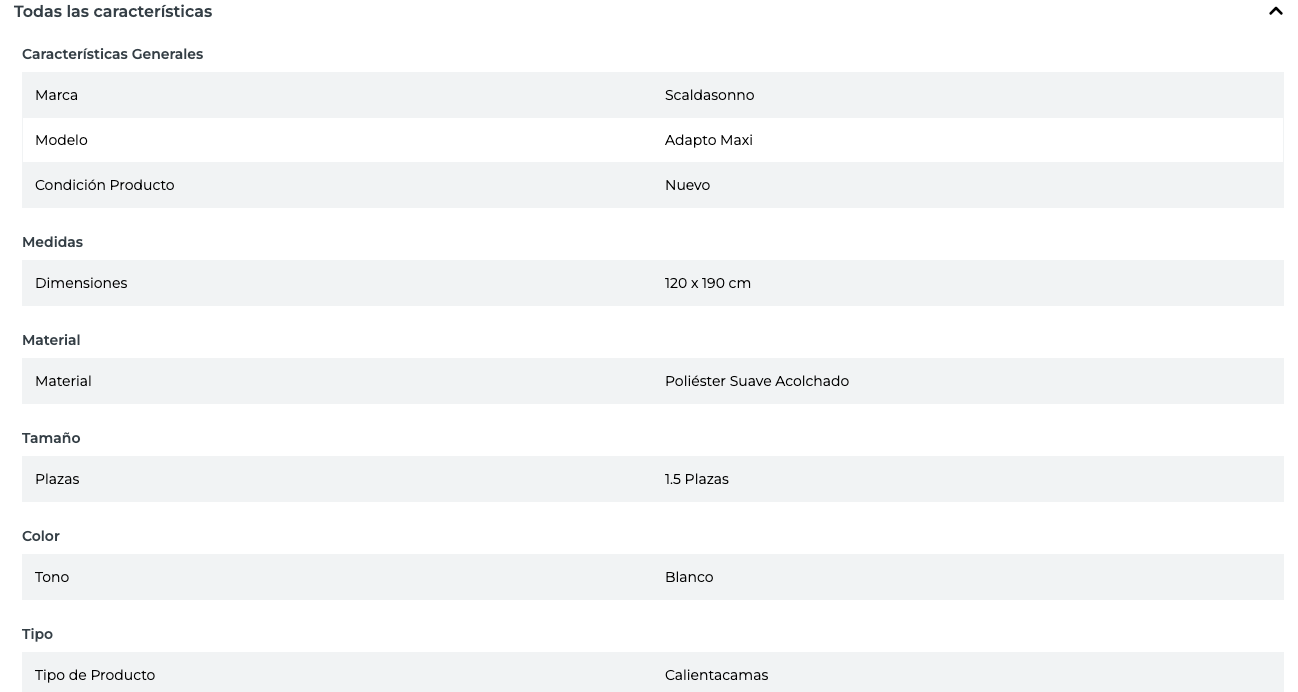Click the Tamaño section heading
The image size is (1298, 692).
pyautogui.click(x=51, y=438)
